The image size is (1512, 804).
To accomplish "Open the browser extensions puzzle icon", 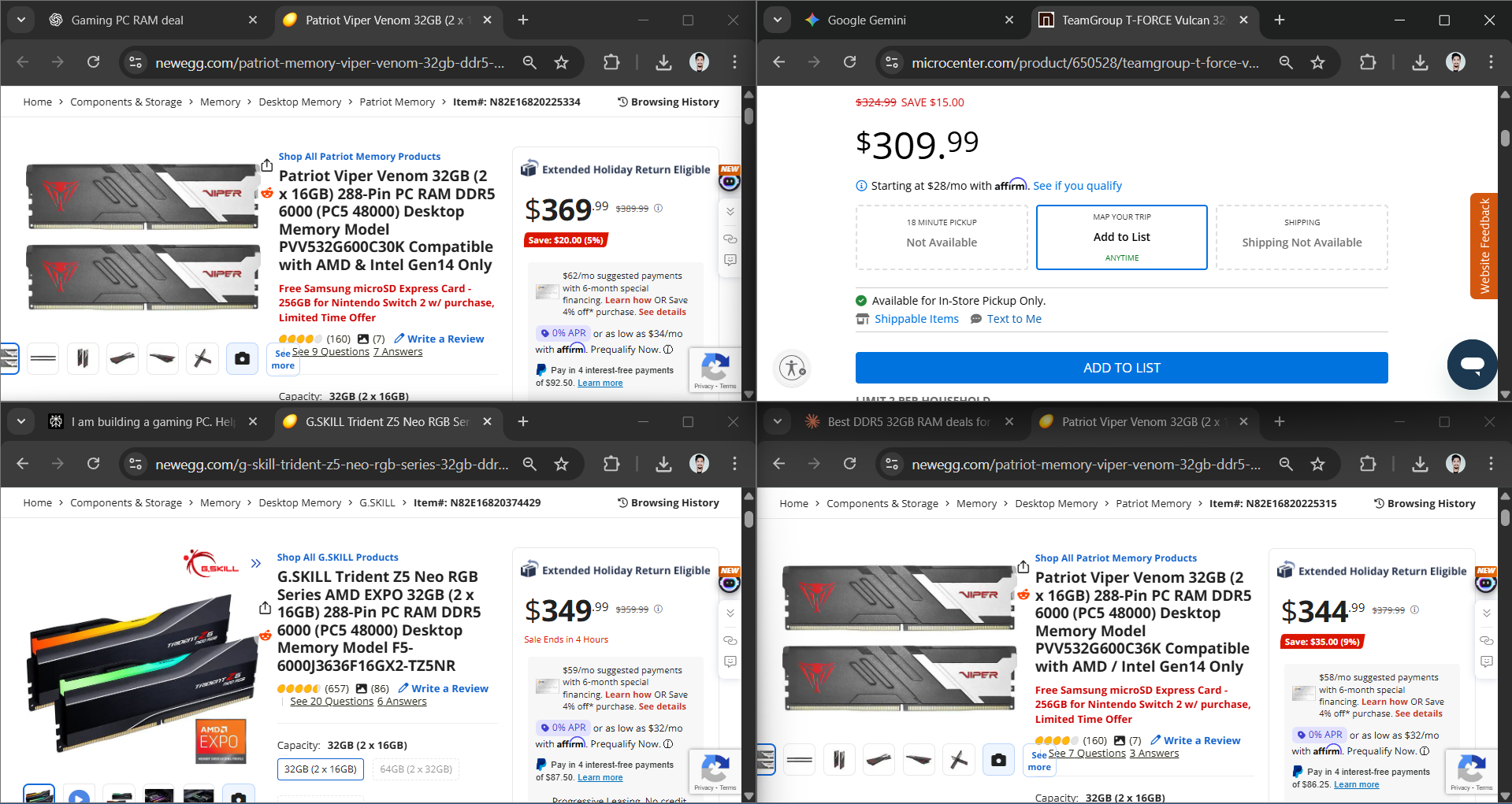I will (x=611, y=61).
